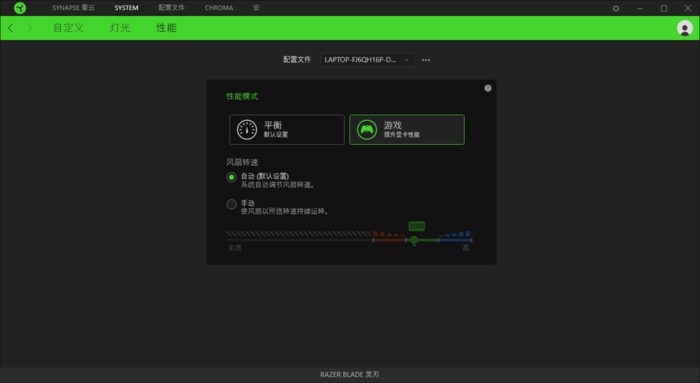
Task: Open the profile three-dots menu
Action: 426,60
